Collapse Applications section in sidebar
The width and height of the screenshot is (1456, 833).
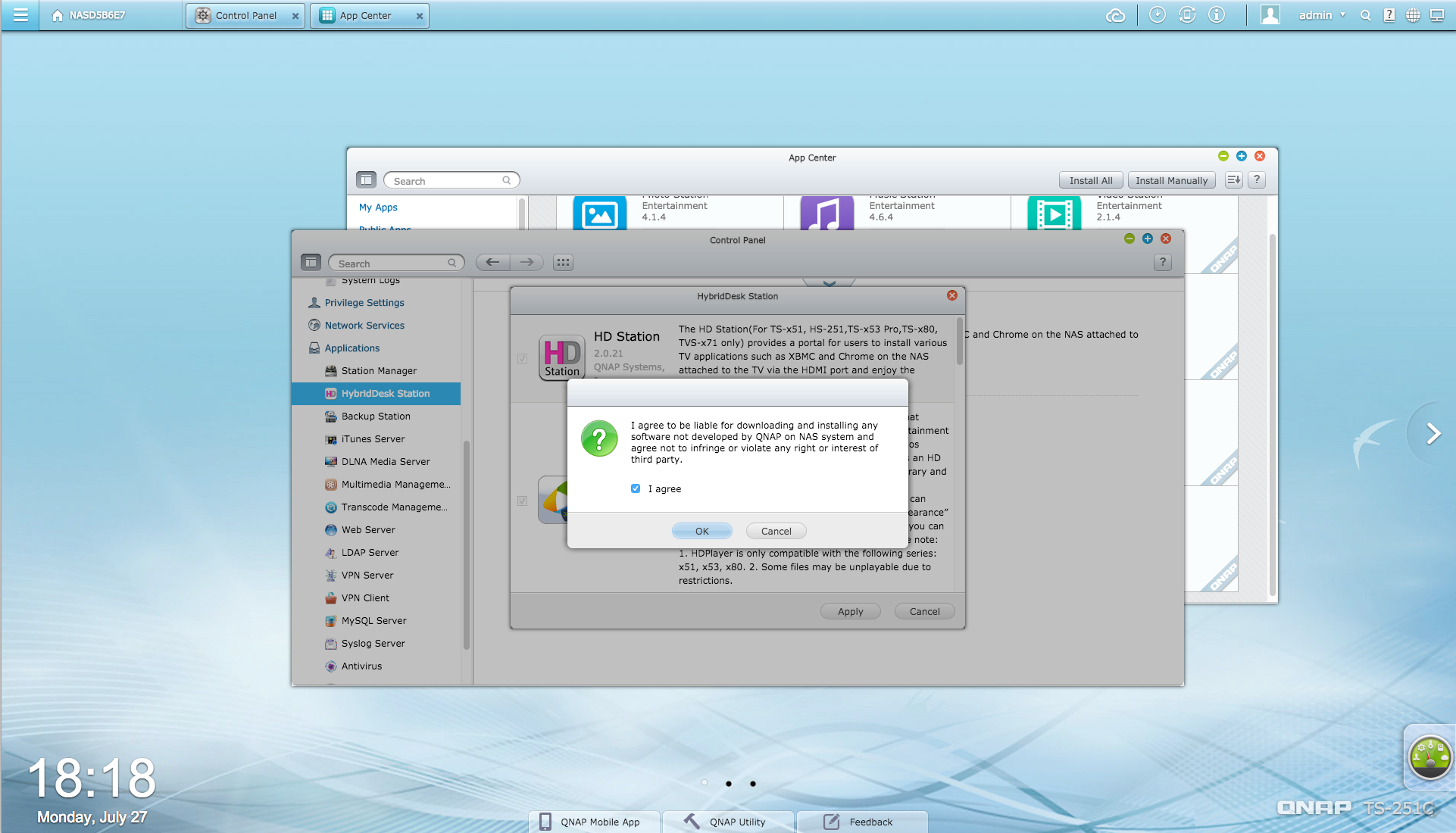tap(376, 348)
